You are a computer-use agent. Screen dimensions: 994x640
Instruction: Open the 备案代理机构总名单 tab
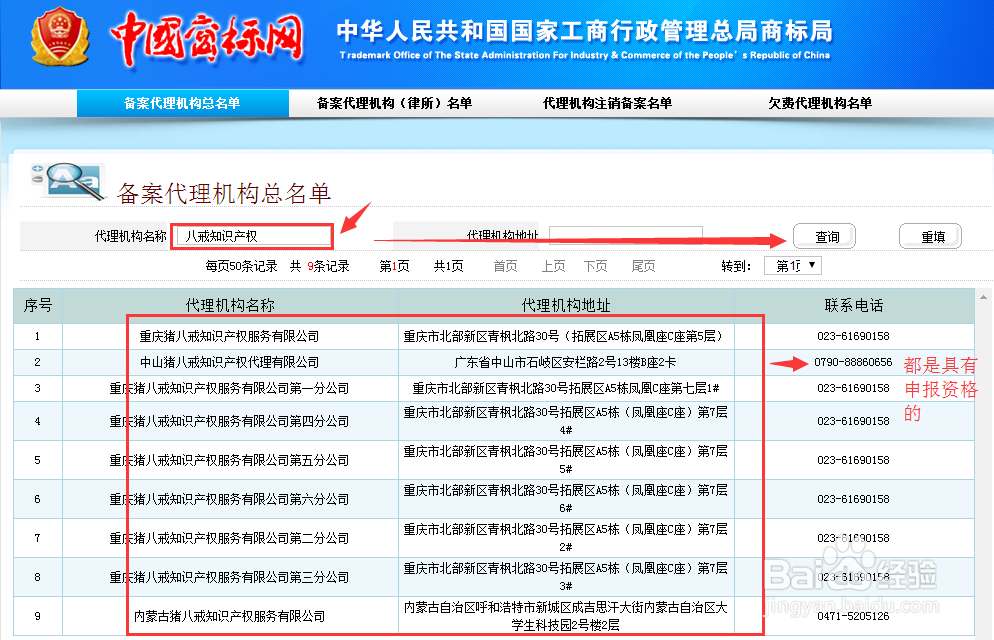[183, 103]
